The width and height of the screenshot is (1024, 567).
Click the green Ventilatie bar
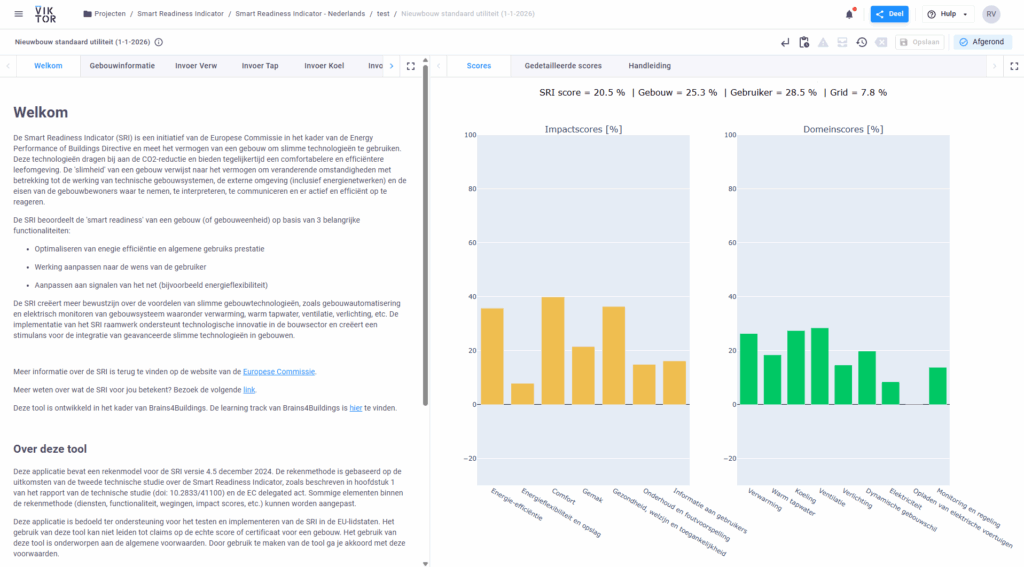820,366
